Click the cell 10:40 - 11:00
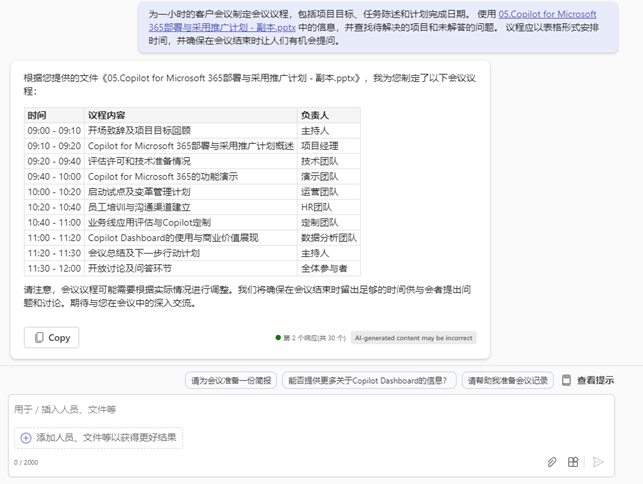This screenshot has width=643, height=484. (54, 222)
